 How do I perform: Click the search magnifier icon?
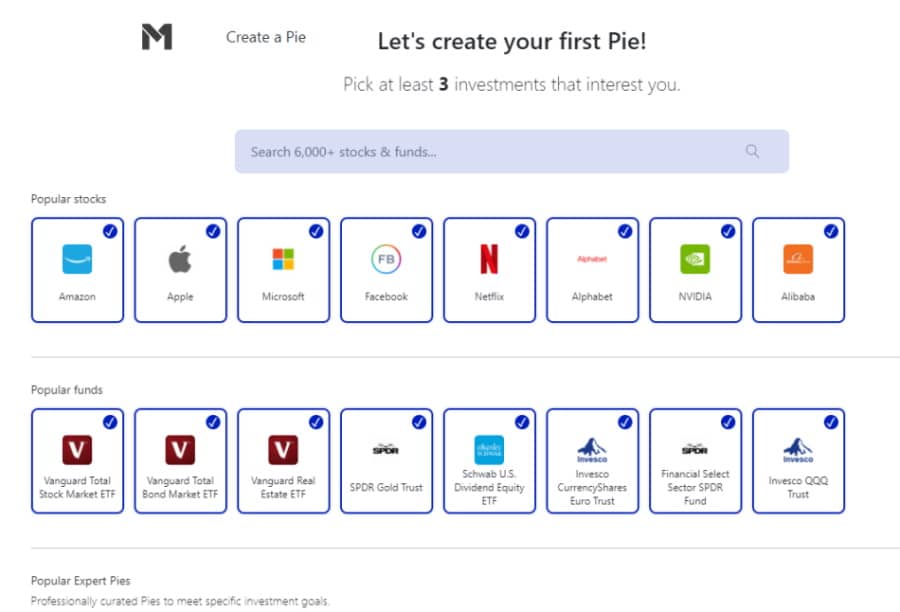[x=752, y=152]
